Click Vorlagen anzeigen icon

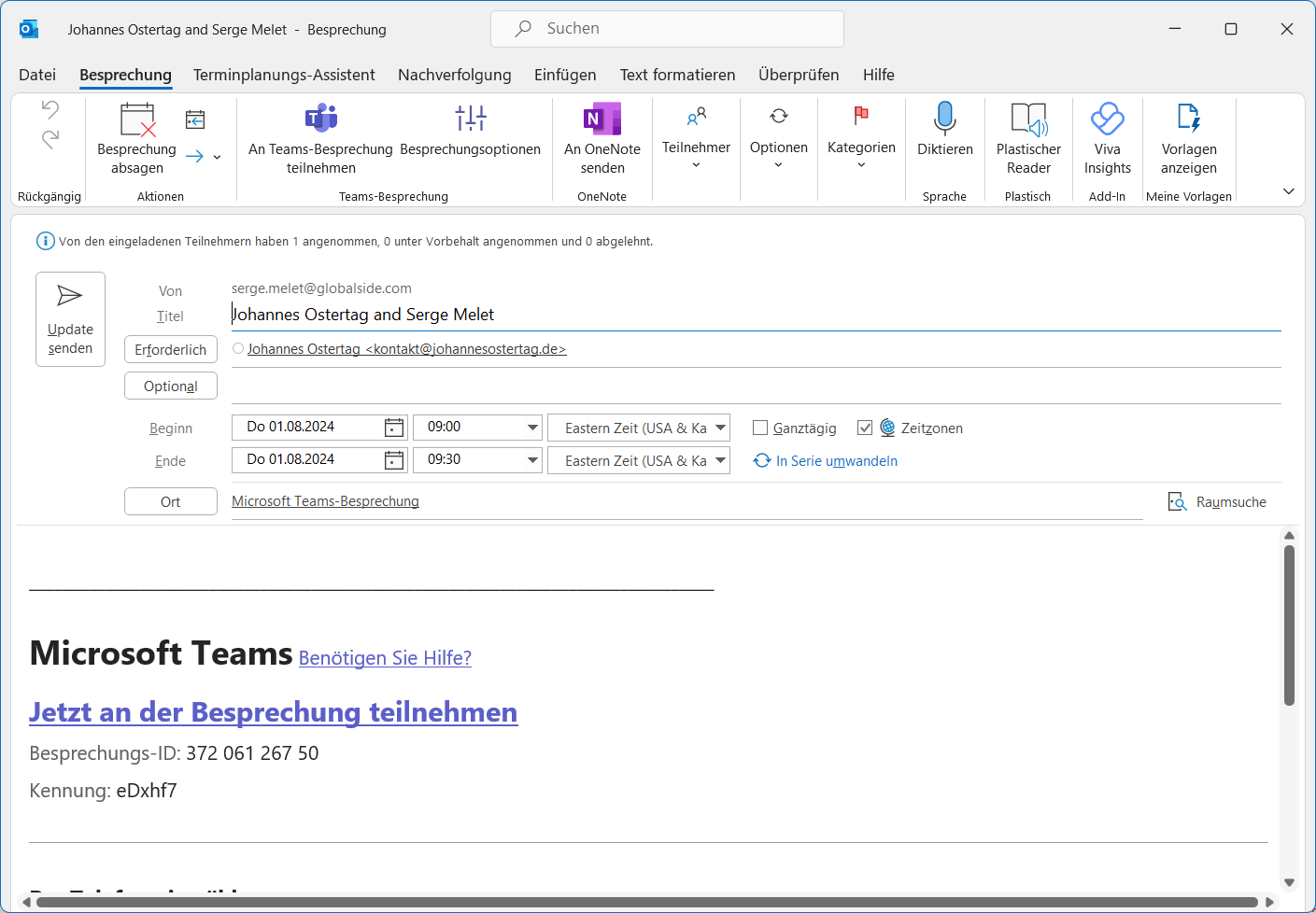point(1188,119)
